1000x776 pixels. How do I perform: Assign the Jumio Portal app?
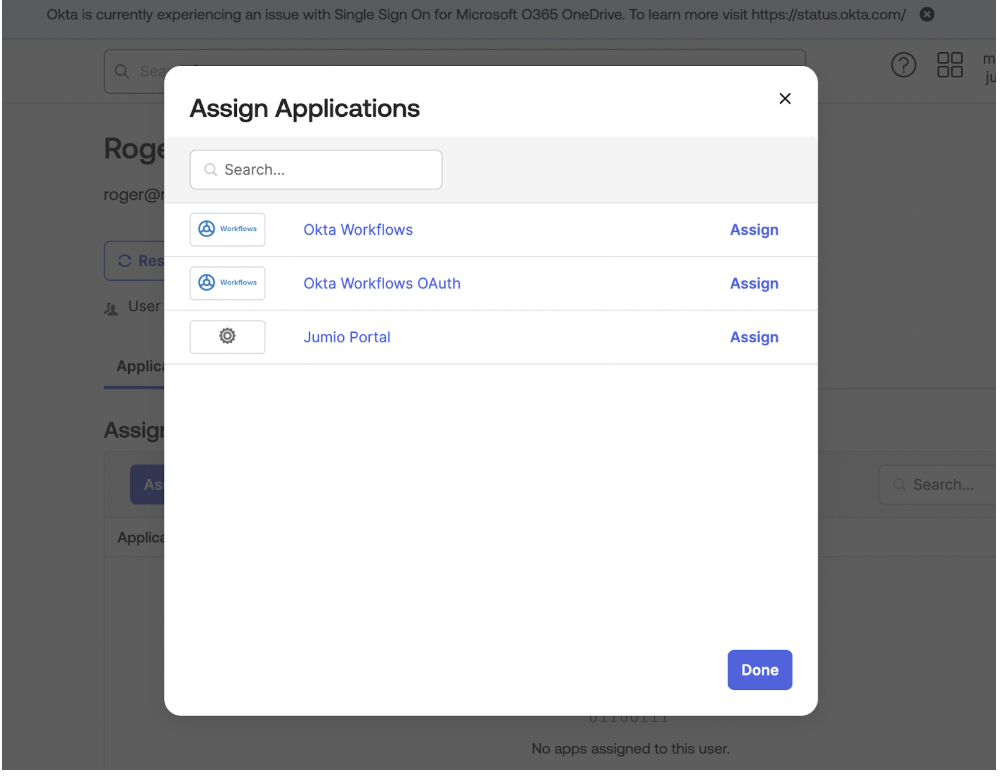click(x=754, y=338)
